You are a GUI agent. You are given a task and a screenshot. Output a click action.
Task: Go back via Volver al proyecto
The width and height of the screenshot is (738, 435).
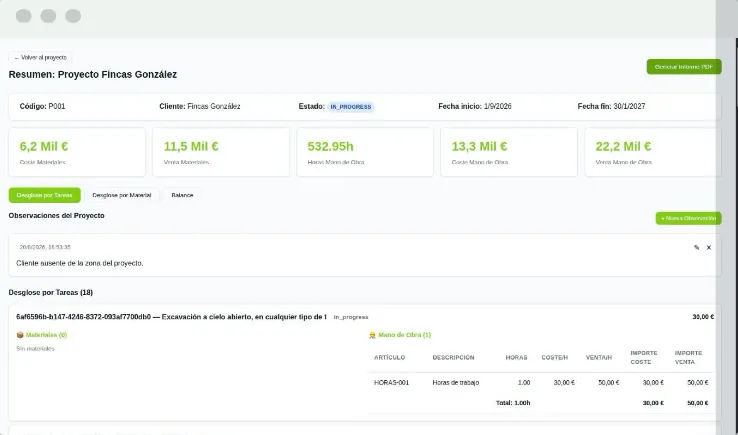[x=40, y=57]
